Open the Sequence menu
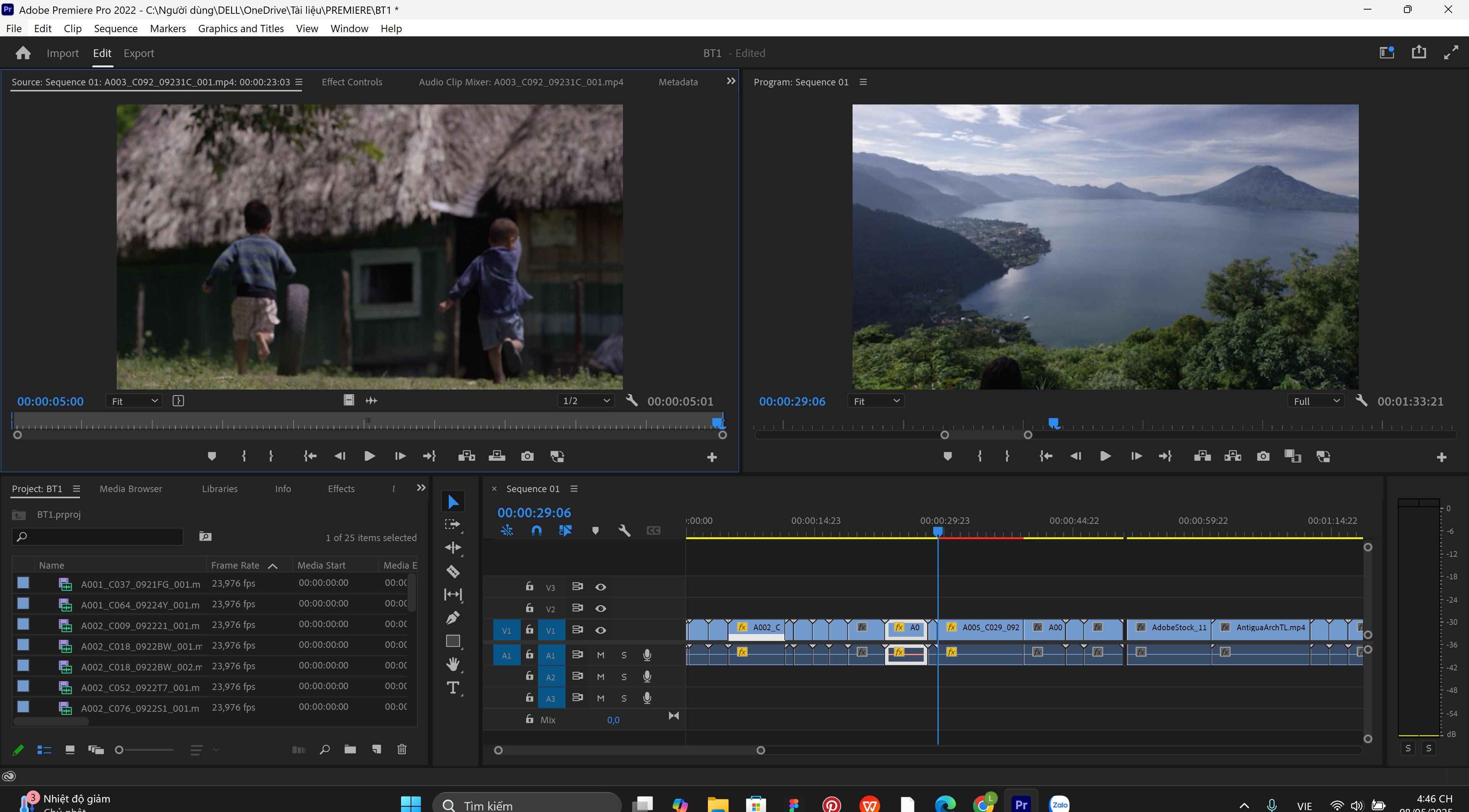The image size is (1469, 812). click(x=116, y=29)
